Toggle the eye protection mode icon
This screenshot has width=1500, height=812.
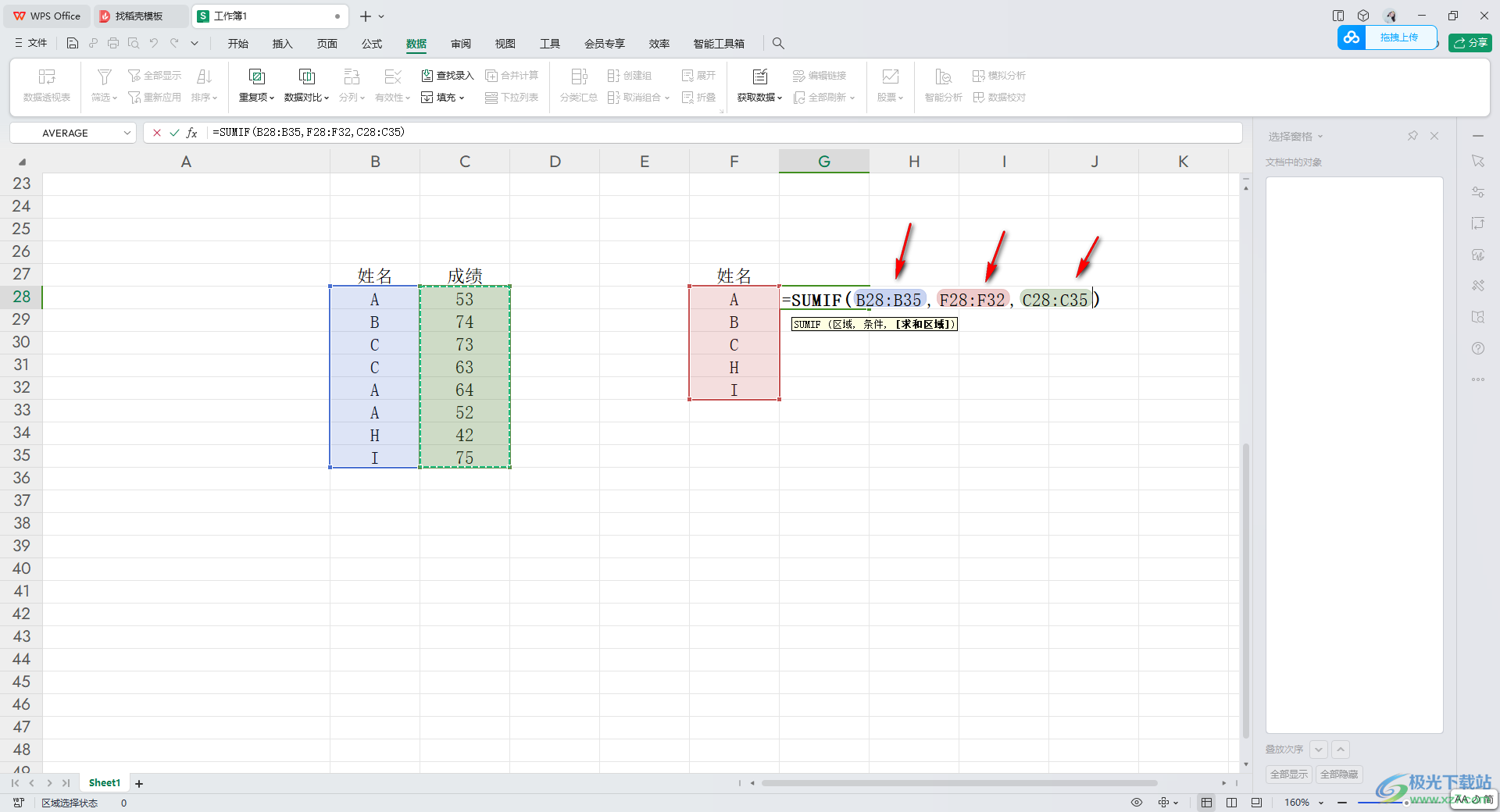pos(1137,803)
